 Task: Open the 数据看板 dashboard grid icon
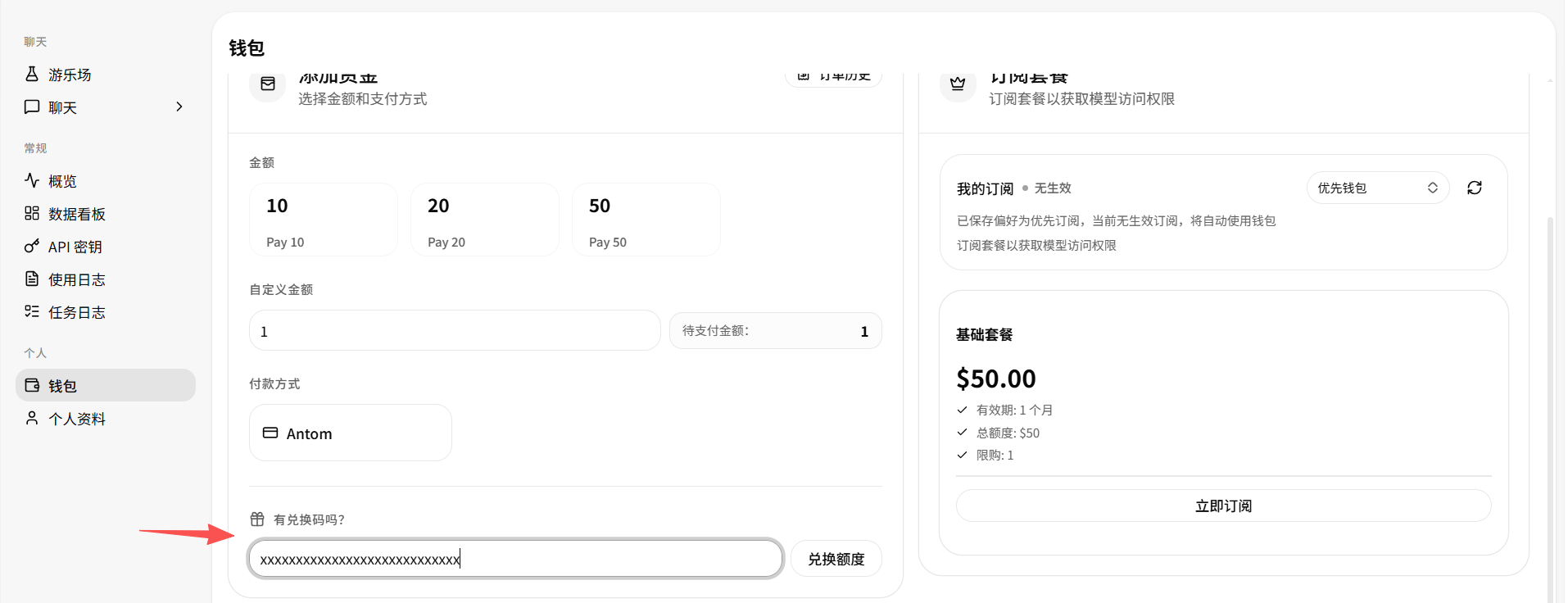[x=32, y=213]
